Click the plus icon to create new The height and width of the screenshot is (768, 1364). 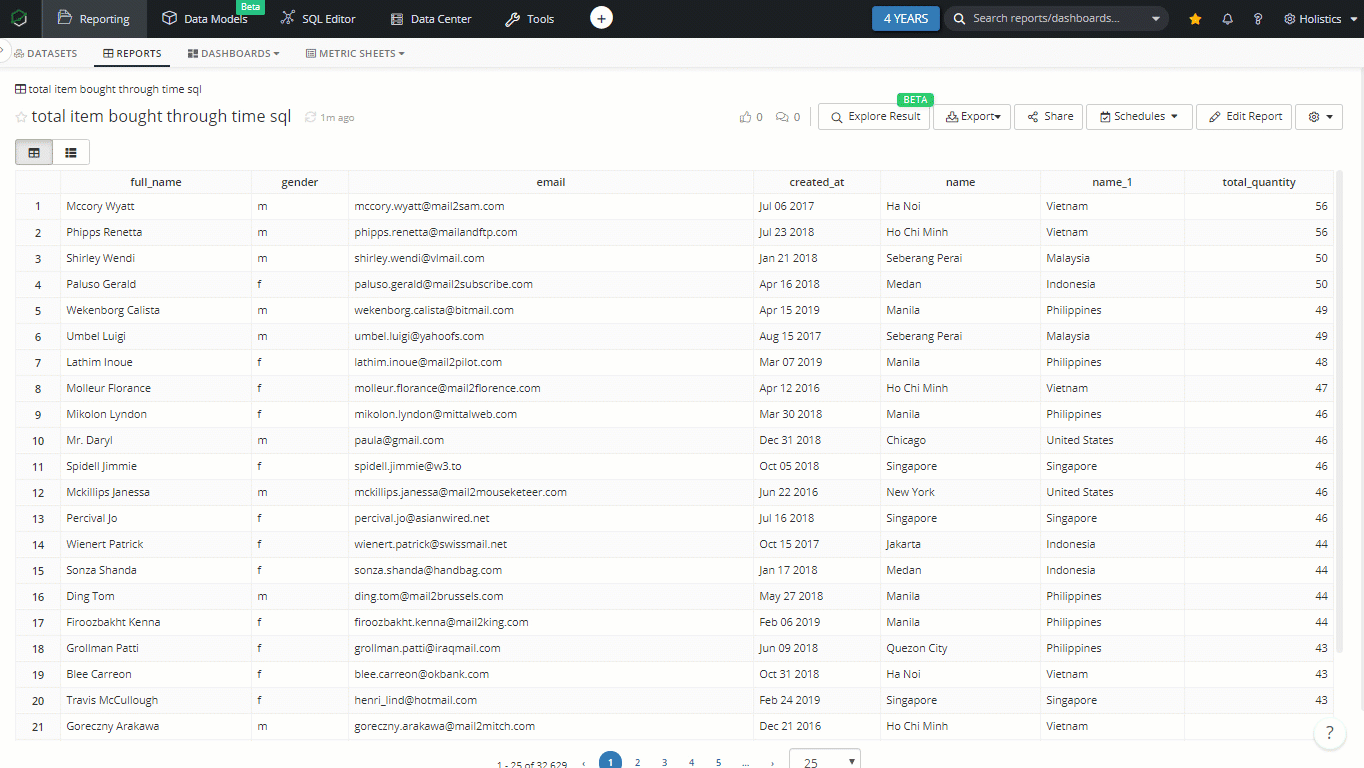tap(601, 18)
